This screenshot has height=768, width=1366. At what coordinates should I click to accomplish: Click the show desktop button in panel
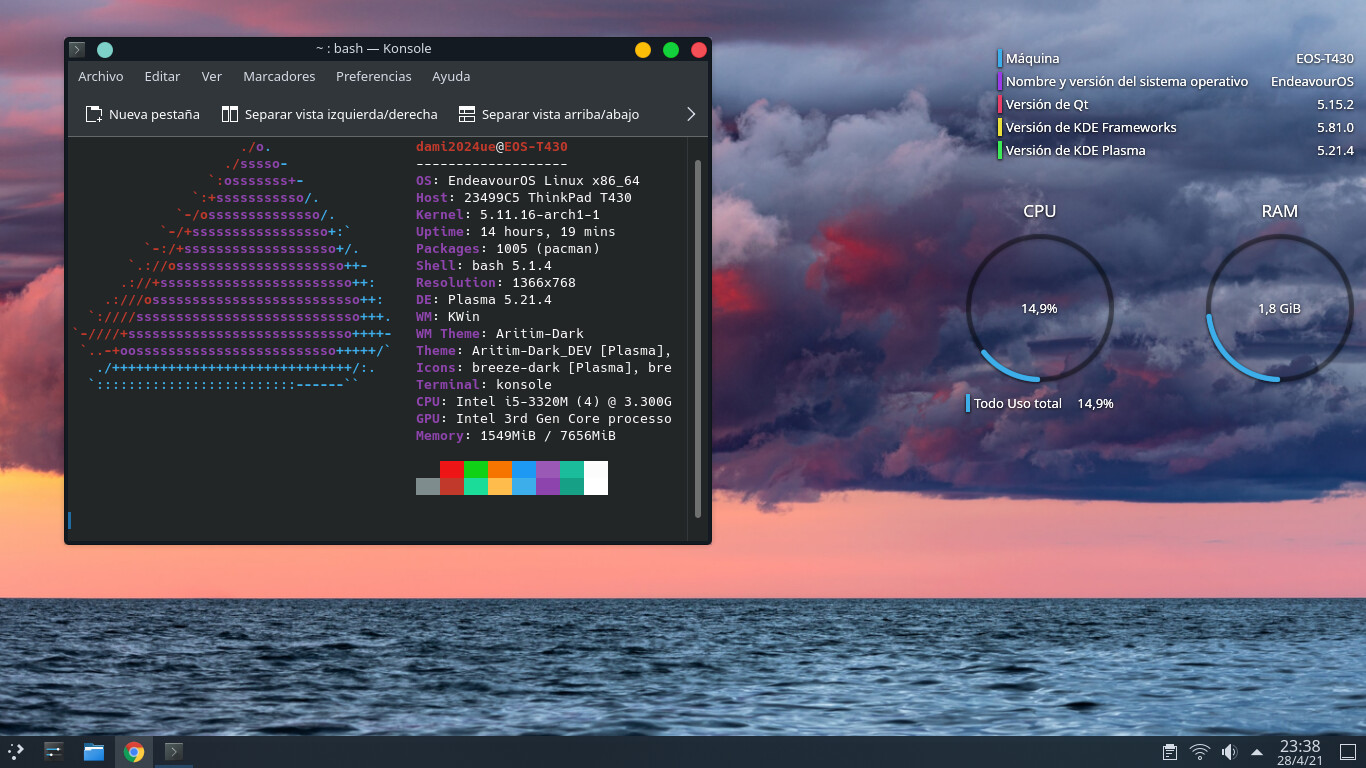(1347, 752)
